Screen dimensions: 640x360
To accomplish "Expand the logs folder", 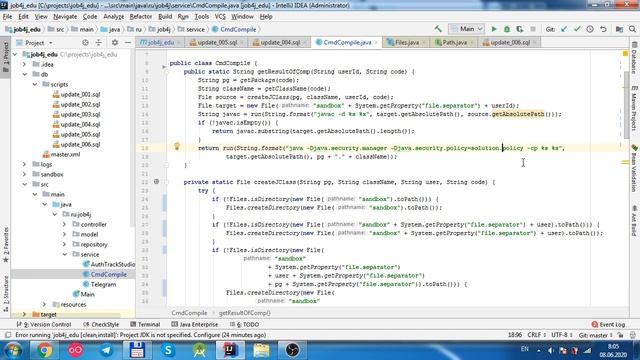I will coord(24,164).
